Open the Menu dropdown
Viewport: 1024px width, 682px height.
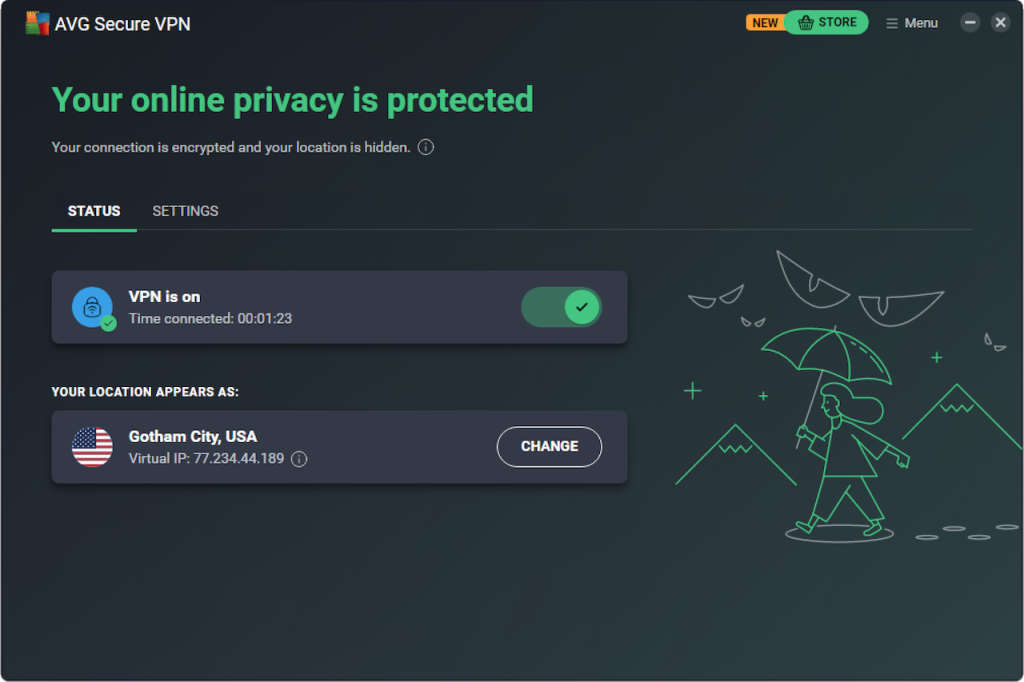tap(910, 22)
